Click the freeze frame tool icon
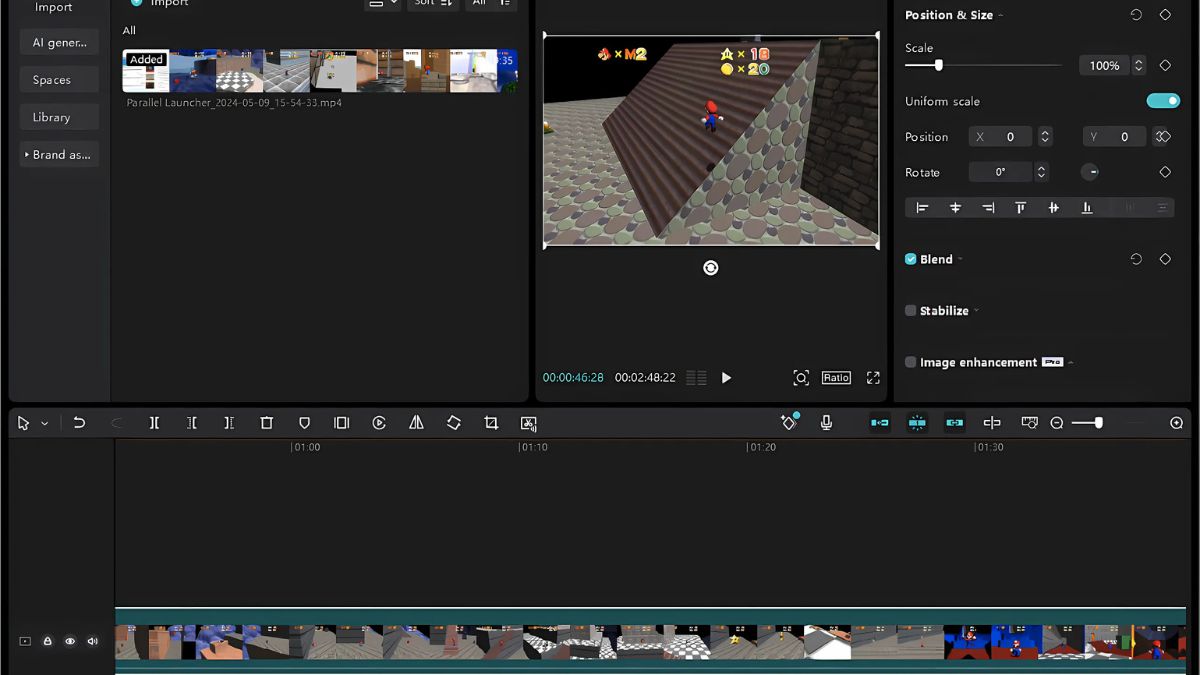 [x=342, y=423]
